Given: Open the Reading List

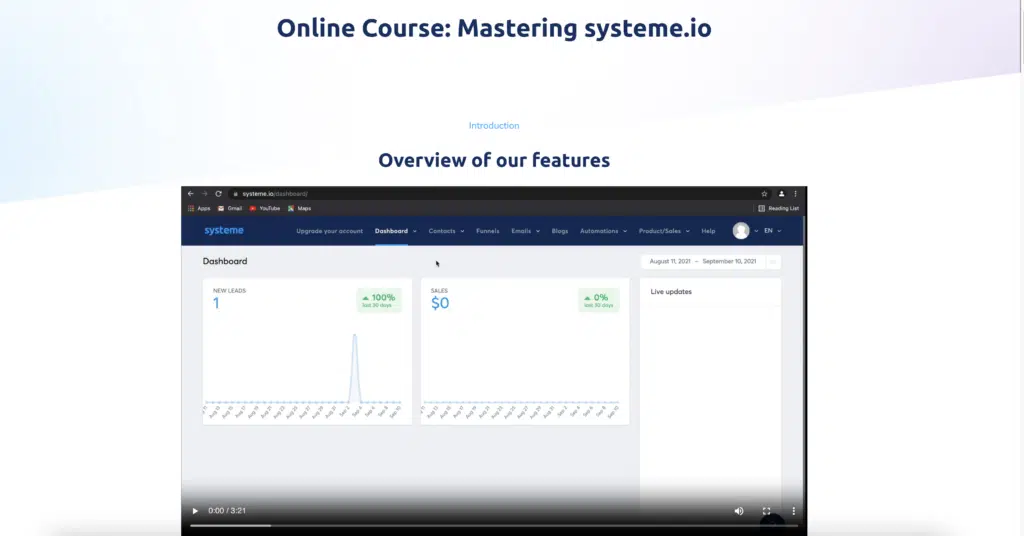Looking at the screenshot, I should tap(779, 208).
